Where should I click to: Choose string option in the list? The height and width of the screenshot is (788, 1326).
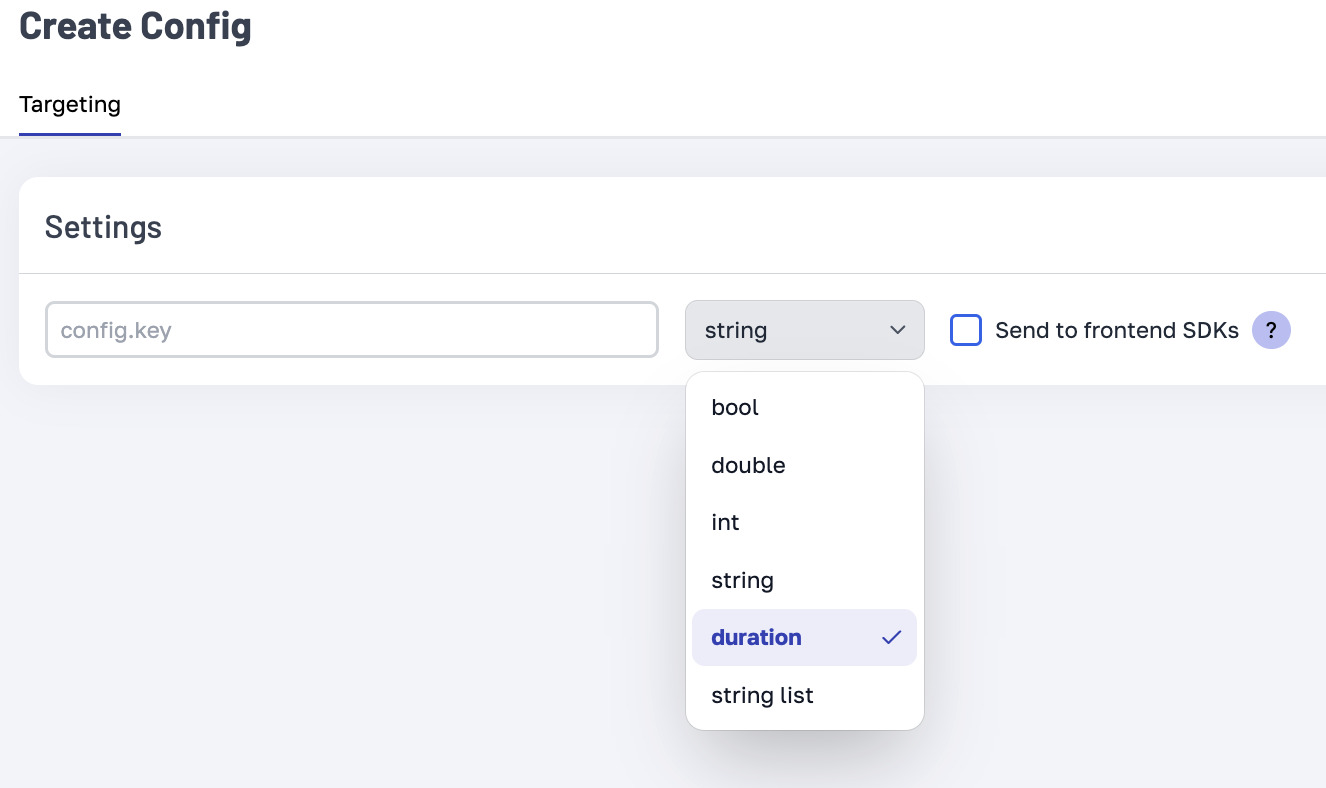pos(805,581)
